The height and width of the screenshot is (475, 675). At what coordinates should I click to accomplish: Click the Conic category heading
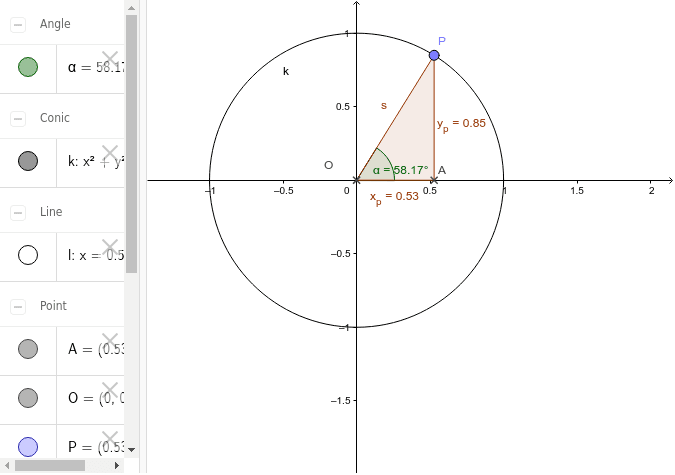(x=55, y=118)
